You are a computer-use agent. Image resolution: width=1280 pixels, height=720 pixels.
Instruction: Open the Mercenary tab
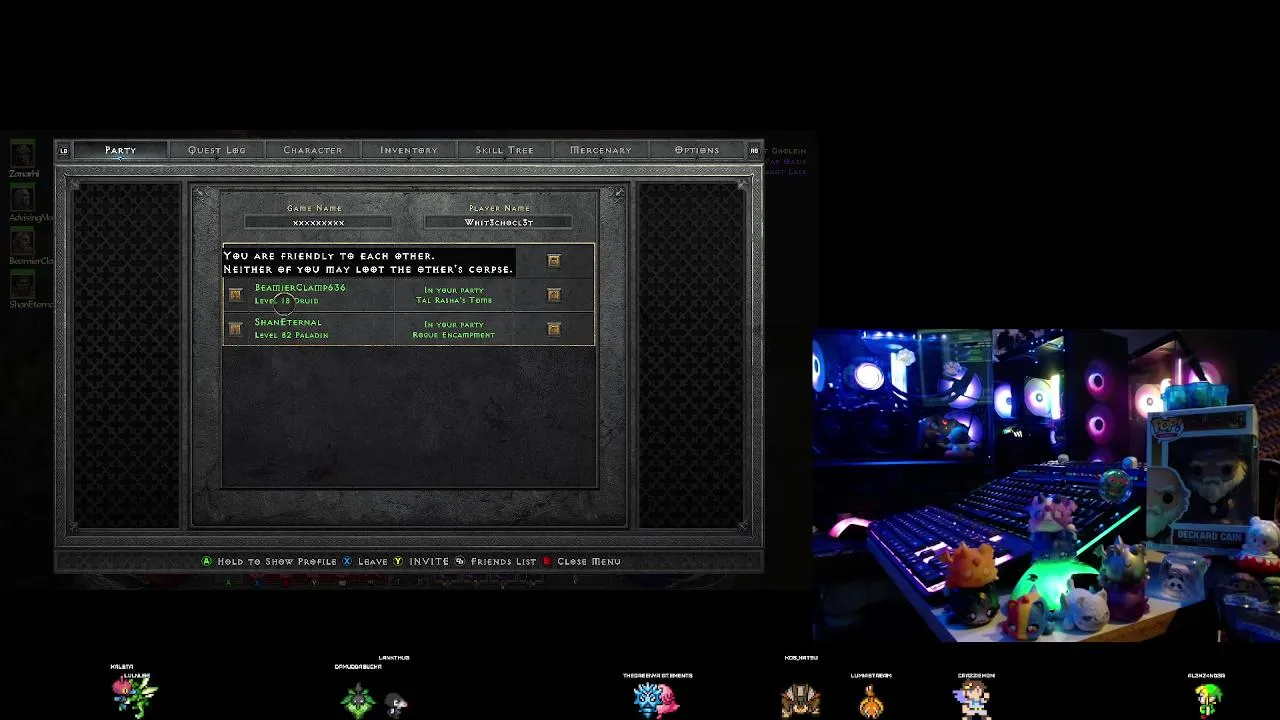(x=601, y=150)
